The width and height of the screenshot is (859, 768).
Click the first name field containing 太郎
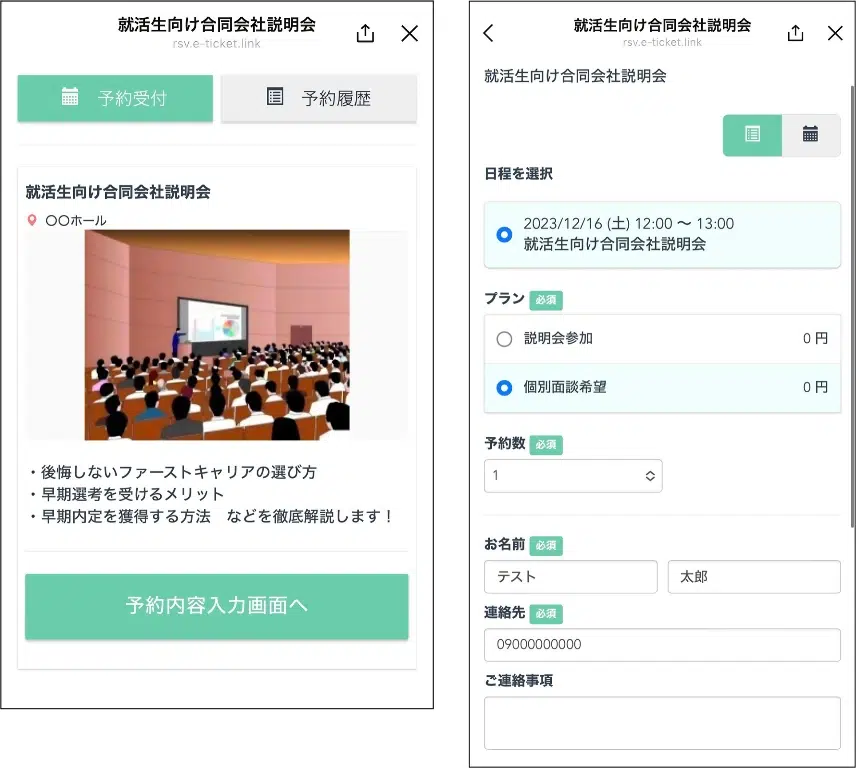click(x=754, y=577)
